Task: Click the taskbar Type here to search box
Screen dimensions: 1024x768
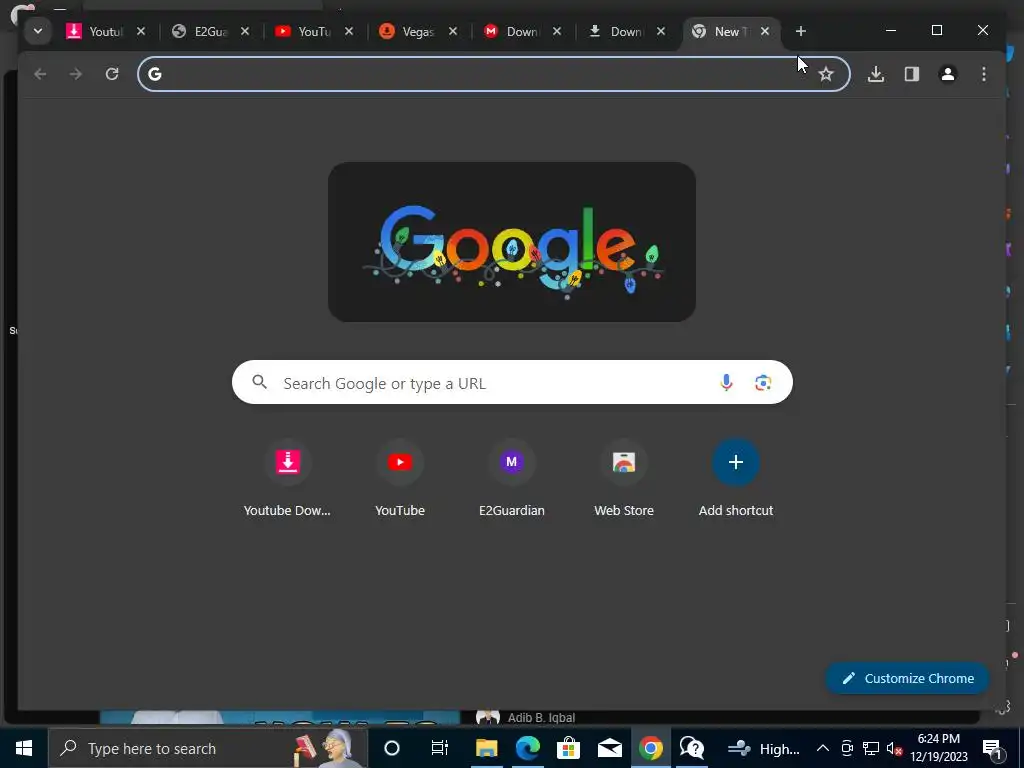Action: (x=208, y=748)
